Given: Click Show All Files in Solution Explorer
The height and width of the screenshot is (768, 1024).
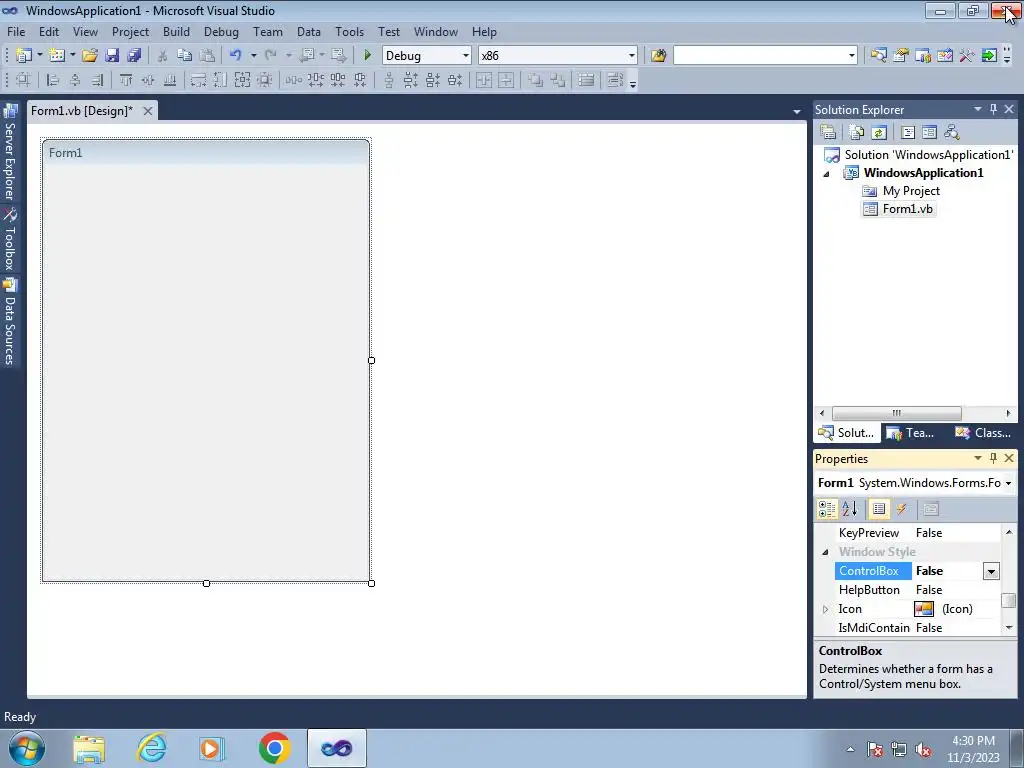Looking at the screenshot, I should [x=857, y=133].
